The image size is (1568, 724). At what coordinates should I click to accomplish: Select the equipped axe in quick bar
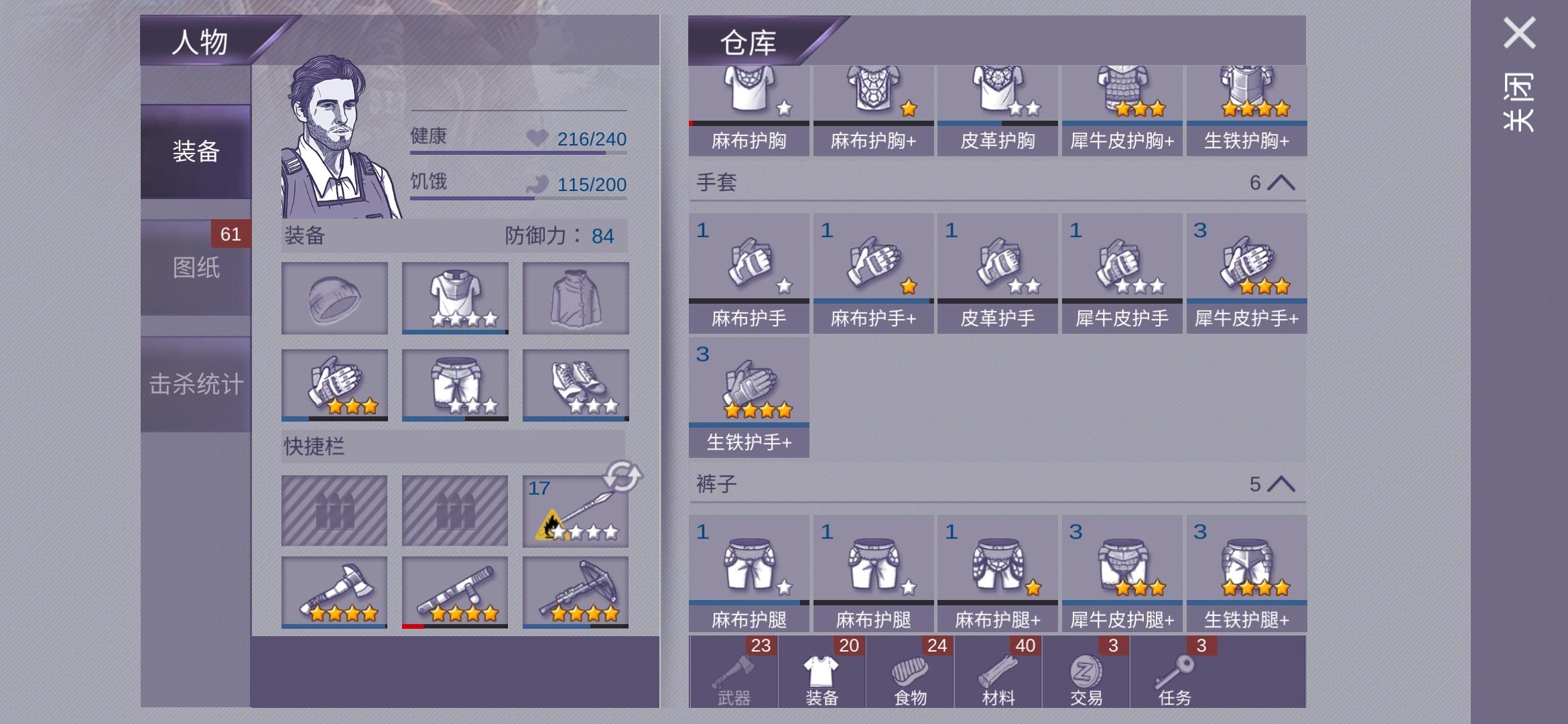point(334,592)
